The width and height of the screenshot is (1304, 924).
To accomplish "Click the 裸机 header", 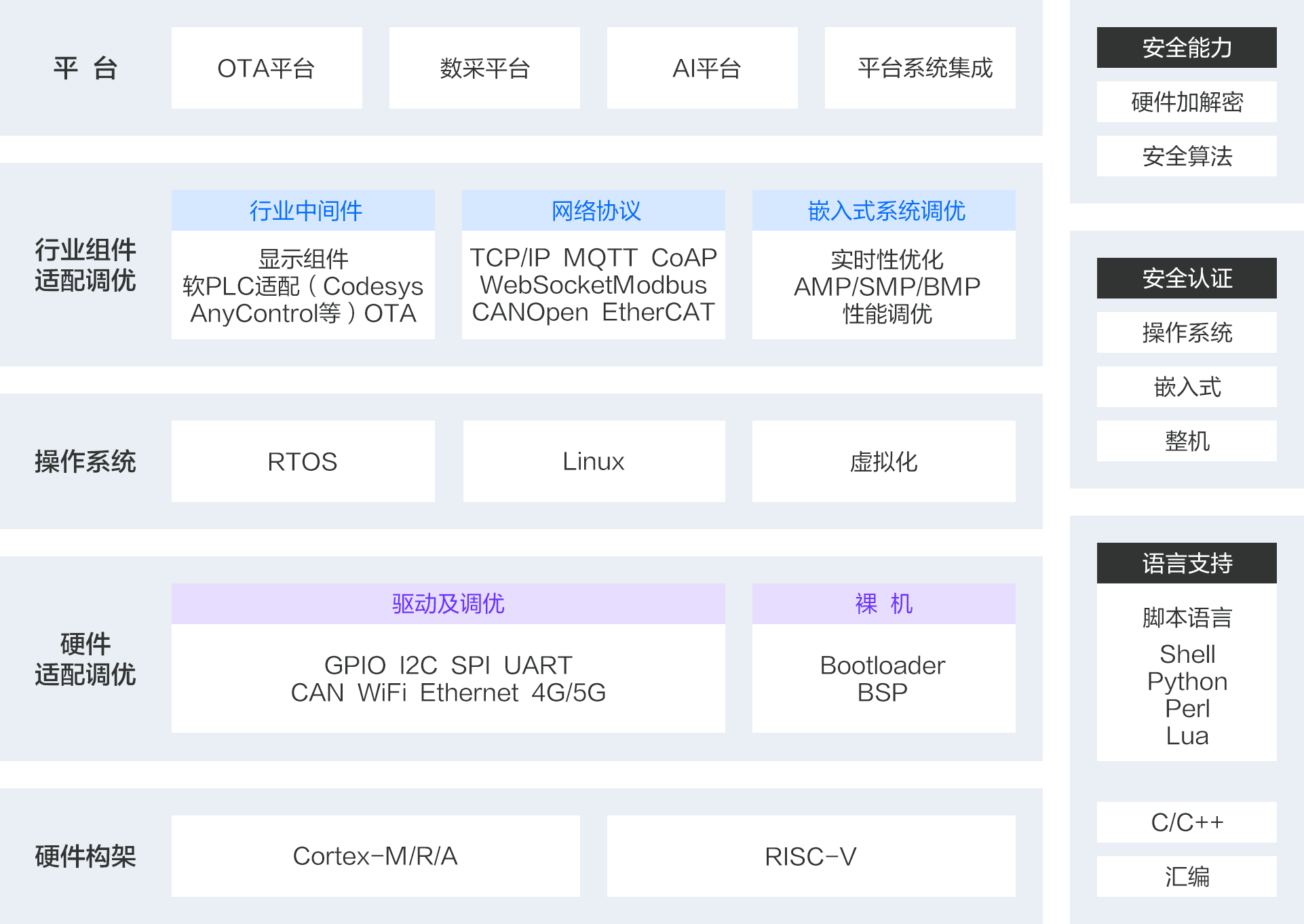I will coord(884,604).
